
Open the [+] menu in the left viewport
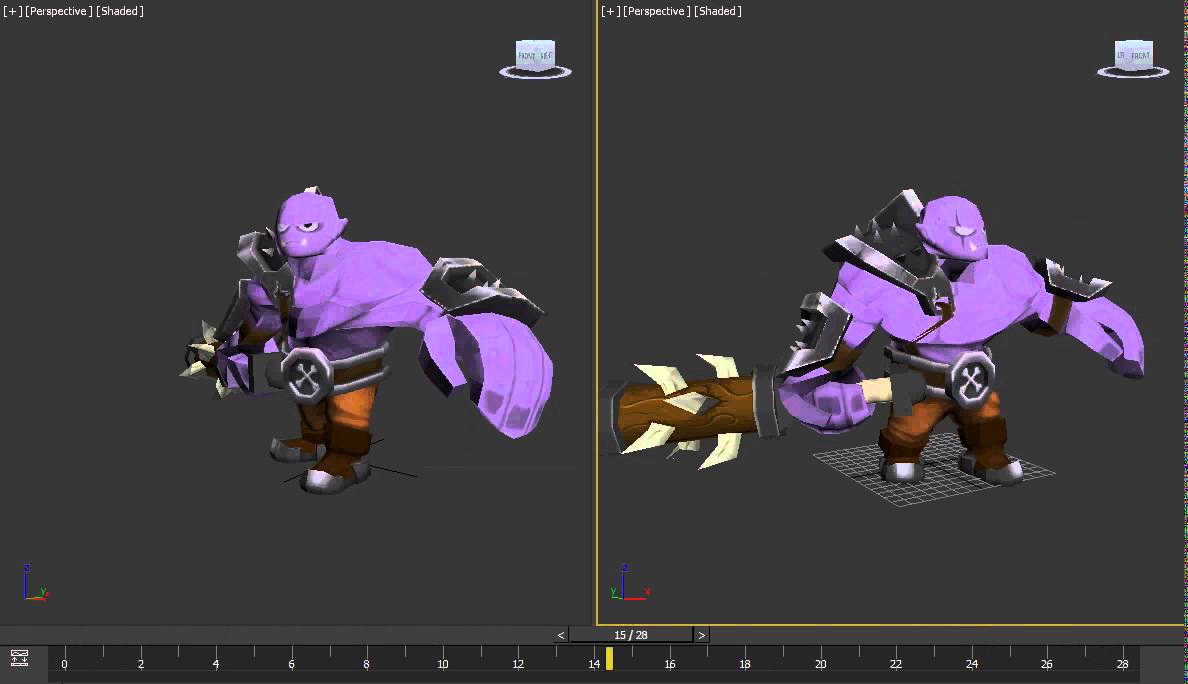(x=12, y=11)
